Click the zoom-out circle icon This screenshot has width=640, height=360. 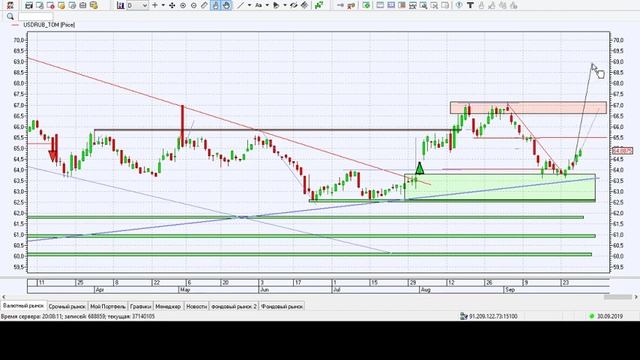(x=193, y=5)
